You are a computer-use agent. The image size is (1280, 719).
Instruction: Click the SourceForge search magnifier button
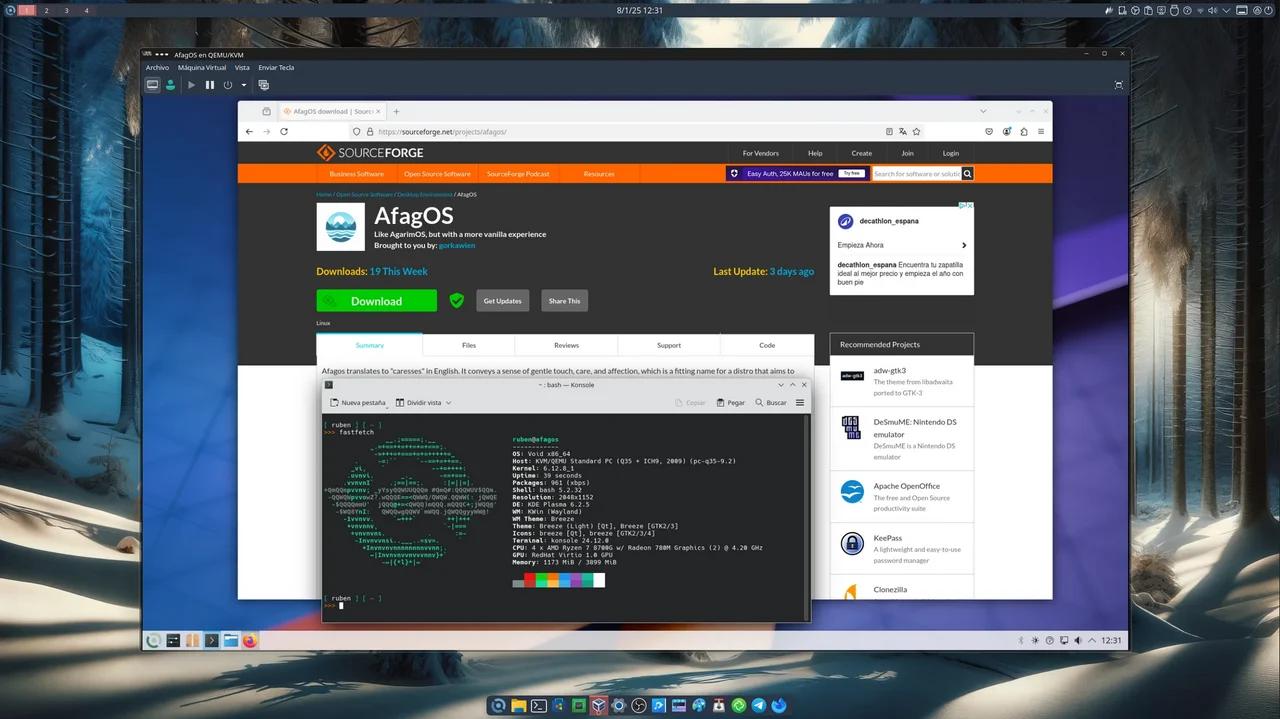(x=967, y=174)
